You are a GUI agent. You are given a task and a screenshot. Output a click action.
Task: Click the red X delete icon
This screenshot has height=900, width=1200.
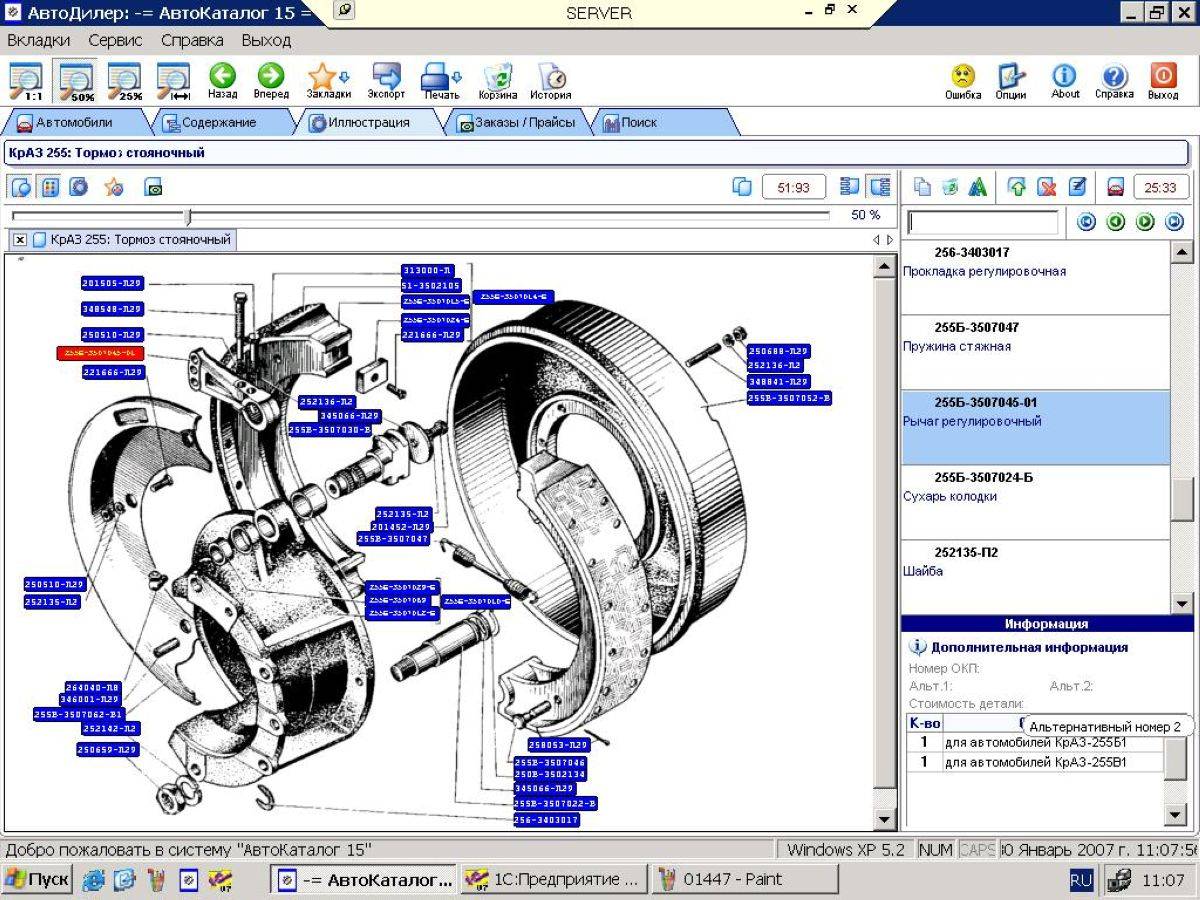[x=1047, y=187]
